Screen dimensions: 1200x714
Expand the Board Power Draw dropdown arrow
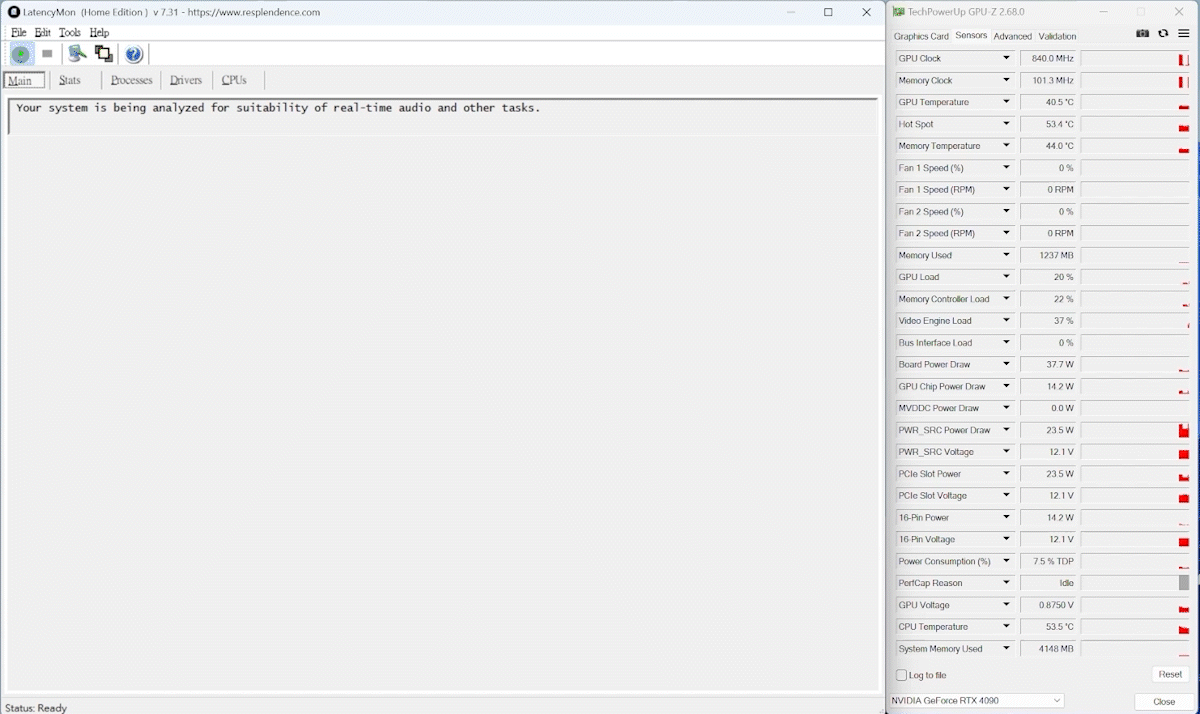coord(1006,365)
